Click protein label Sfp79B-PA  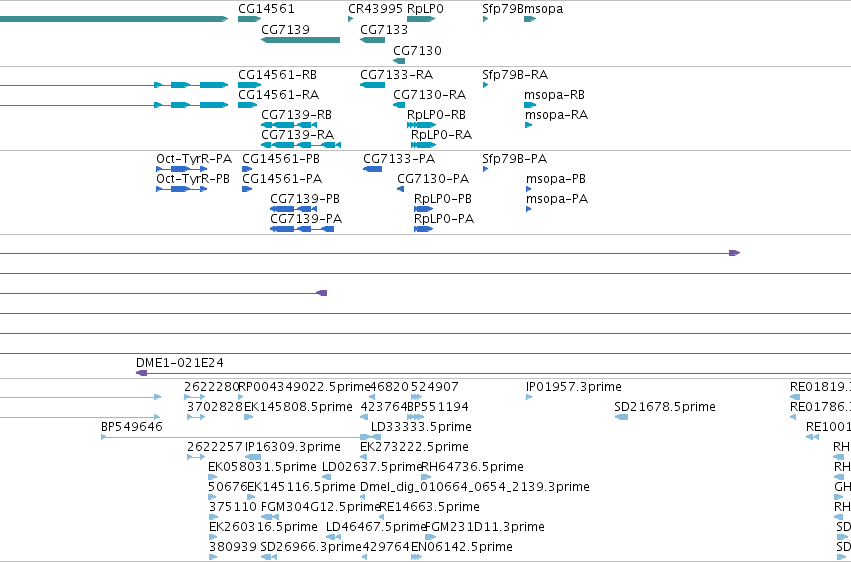click(515, 158)
